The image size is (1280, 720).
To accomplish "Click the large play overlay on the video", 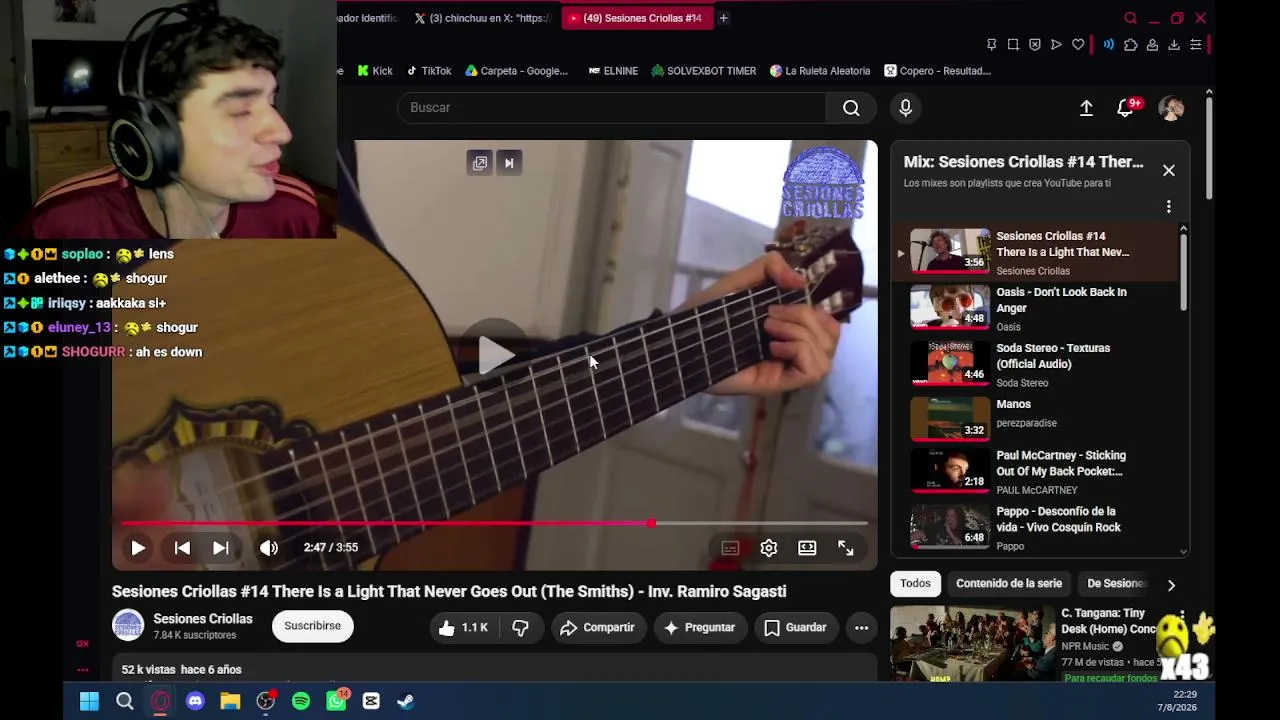I will pos(495,354).
